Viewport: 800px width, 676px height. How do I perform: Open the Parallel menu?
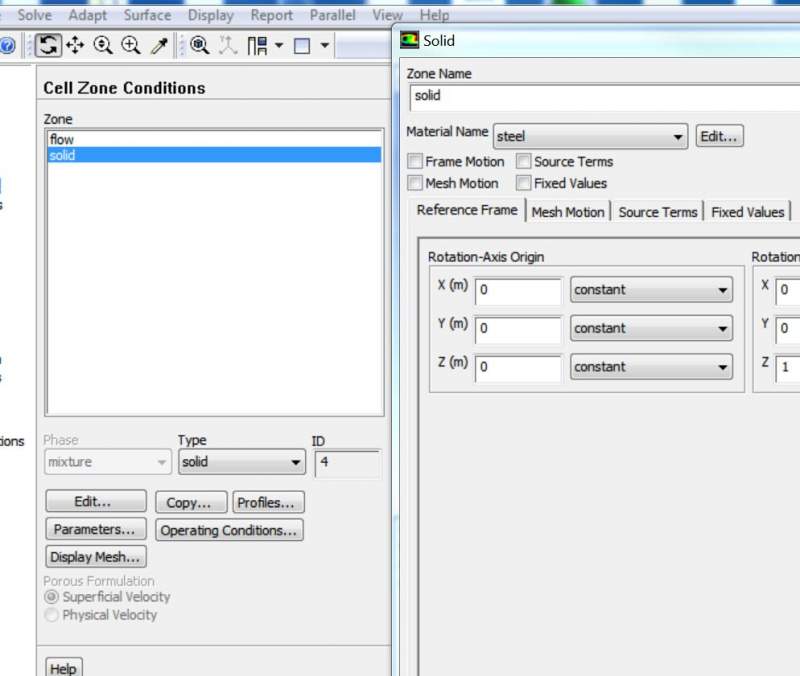point(333,15)
